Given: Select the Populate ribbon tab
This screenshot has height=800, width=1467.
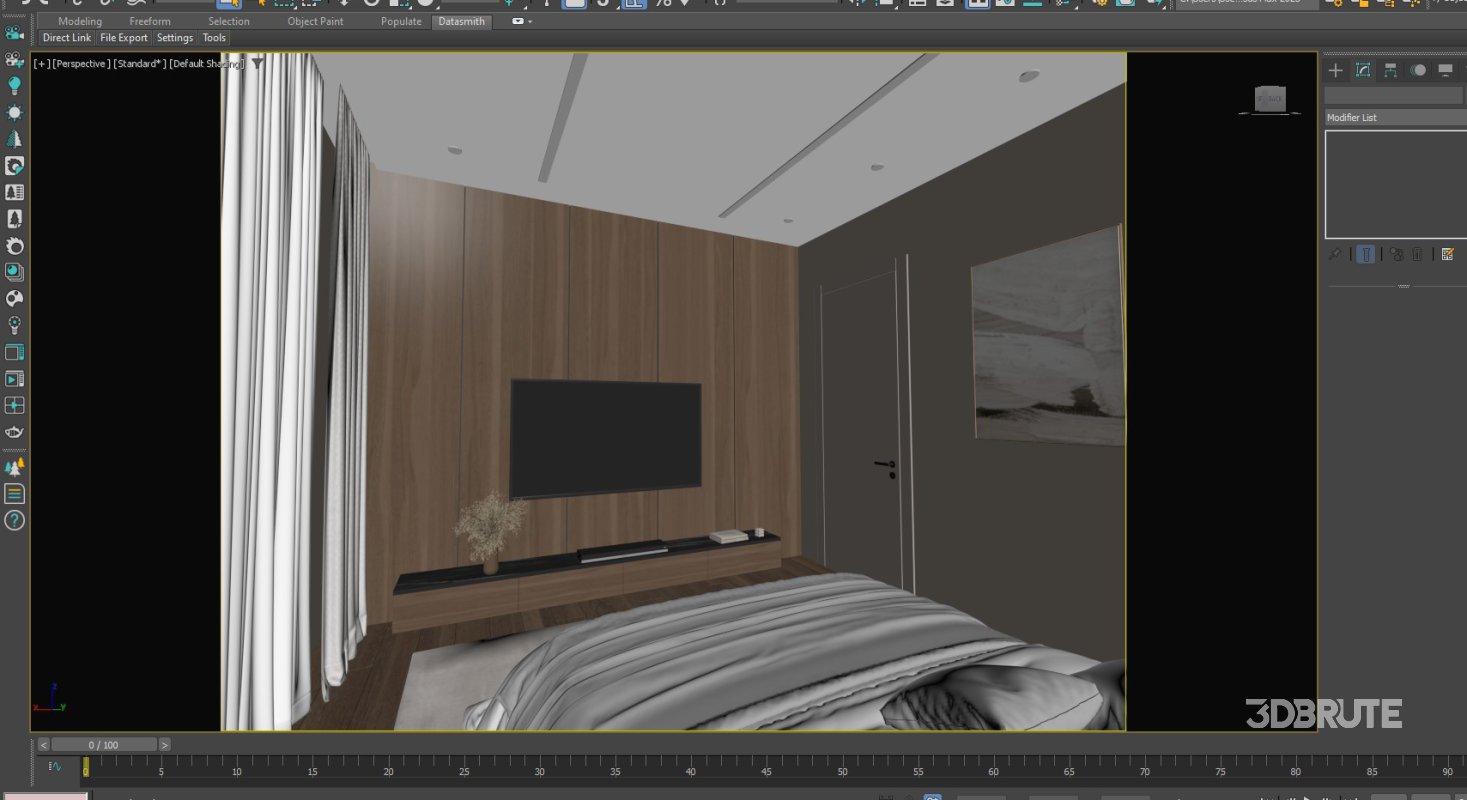Looking at the screenshot, I should [400, 20].
